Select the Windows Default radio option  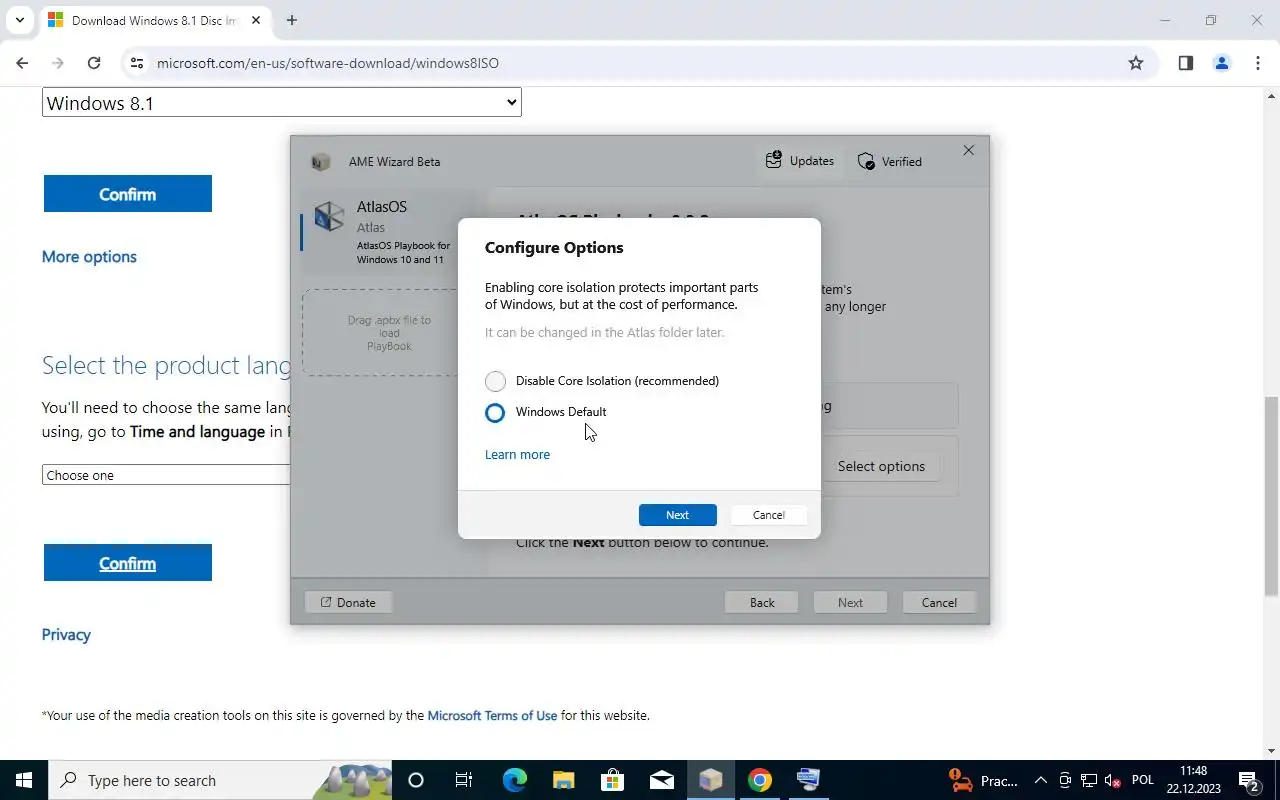point(495,412)
